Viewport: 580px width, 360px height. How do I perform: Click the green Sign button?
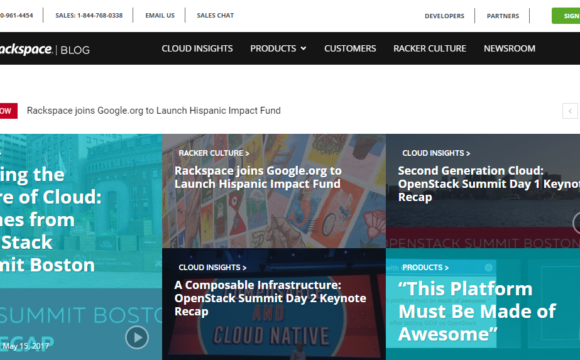pos(566,16)
